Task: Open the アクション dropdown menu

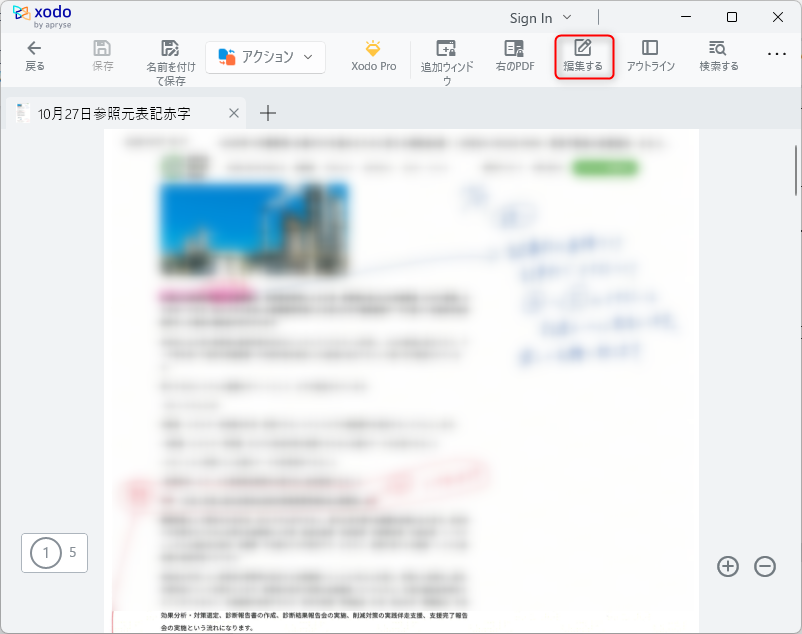Action: [x=265, y=57]
